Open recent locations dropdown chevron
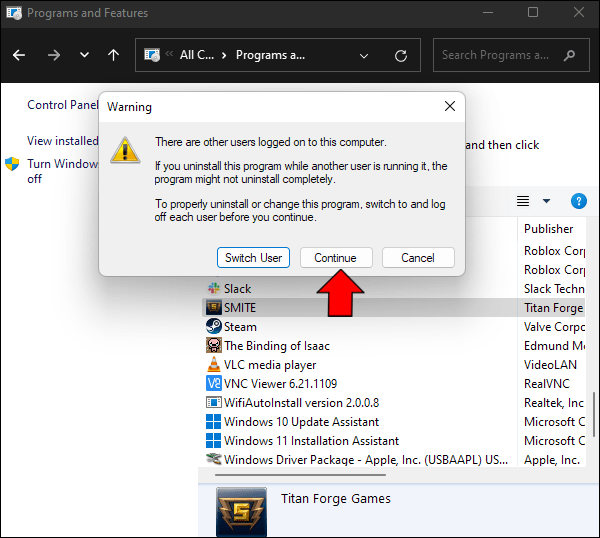Image resolution: width=600 pixels, height=538 pixels. 84,55
